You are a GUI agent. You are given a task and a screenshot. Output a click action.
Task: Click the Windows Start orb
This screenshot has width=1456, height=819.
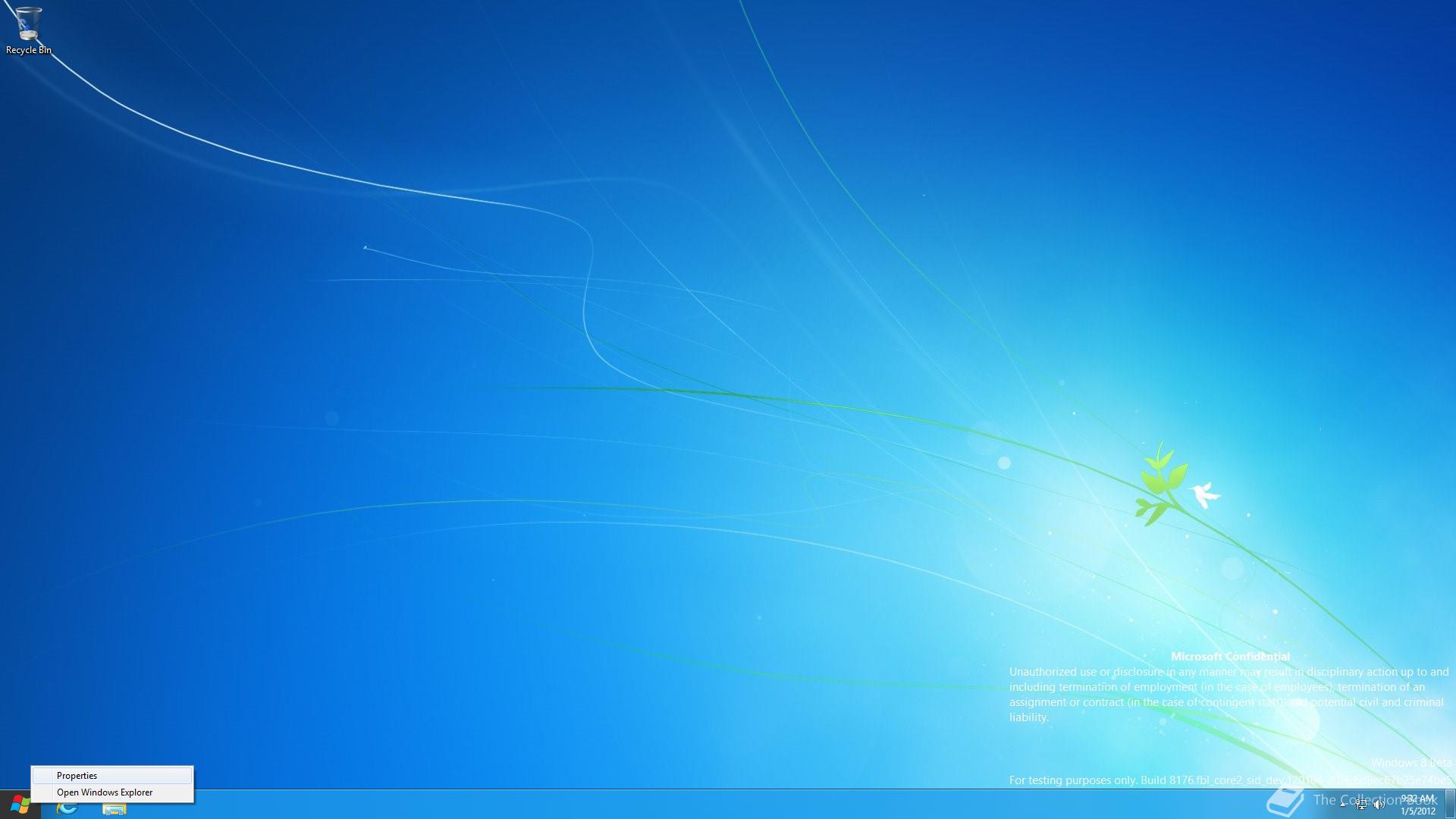click(20, 805)
